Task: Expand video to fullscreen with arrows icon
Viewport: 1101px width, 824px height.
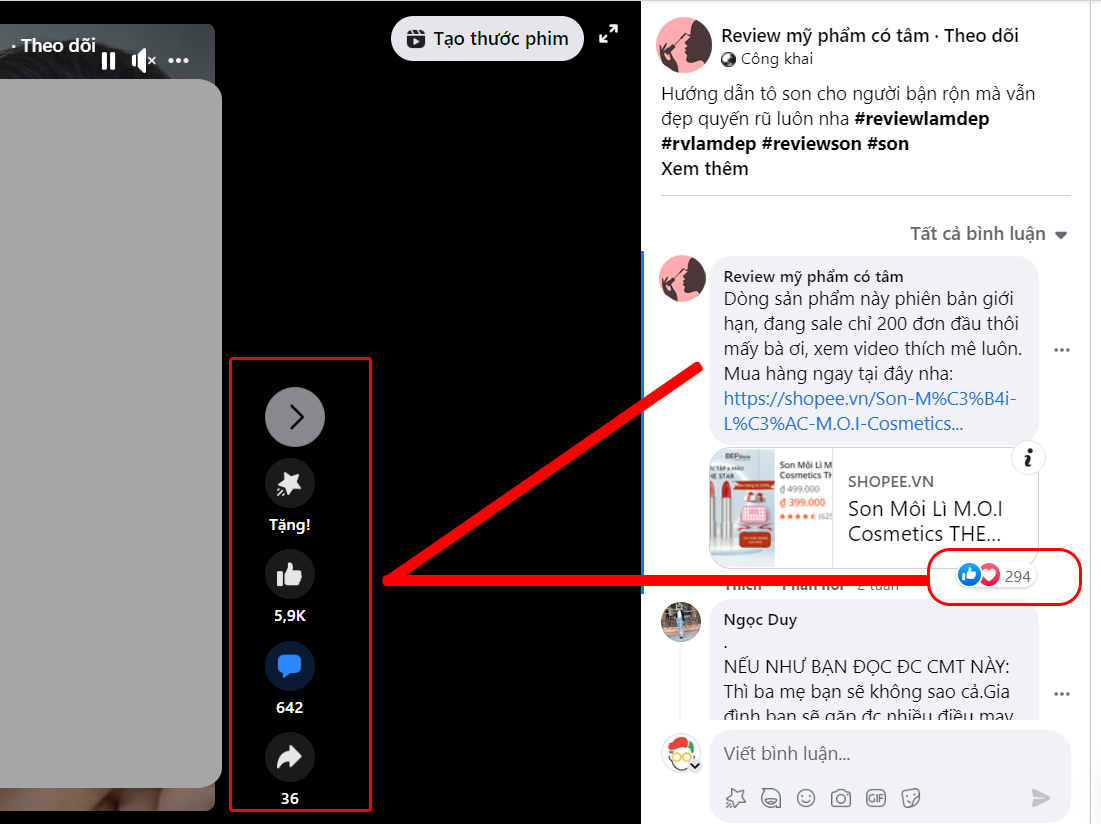Action: [608, 34]
